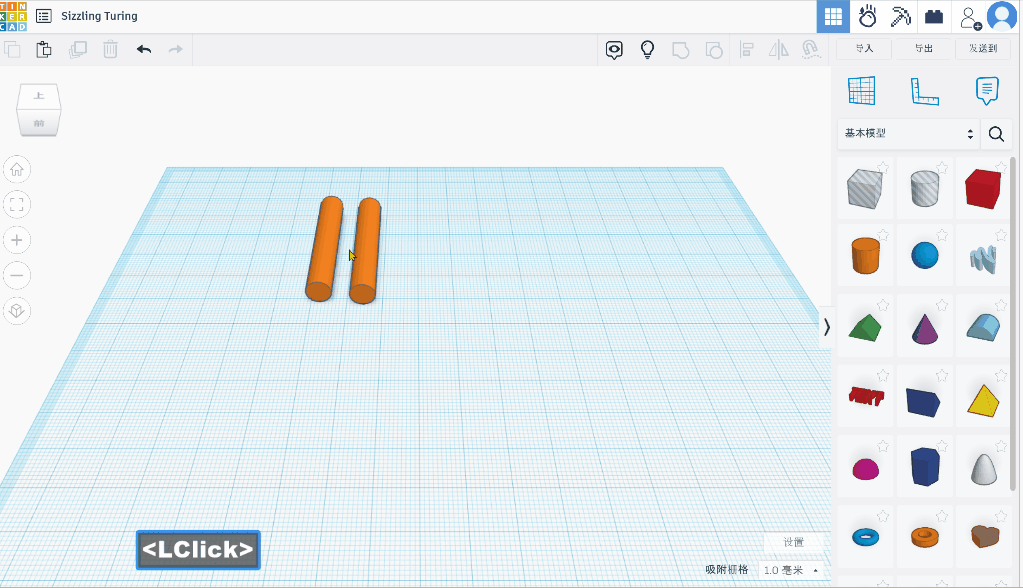Open the user profile avatar
The width and height of the screenshot is (1023, 588).
pos(1002,16)
